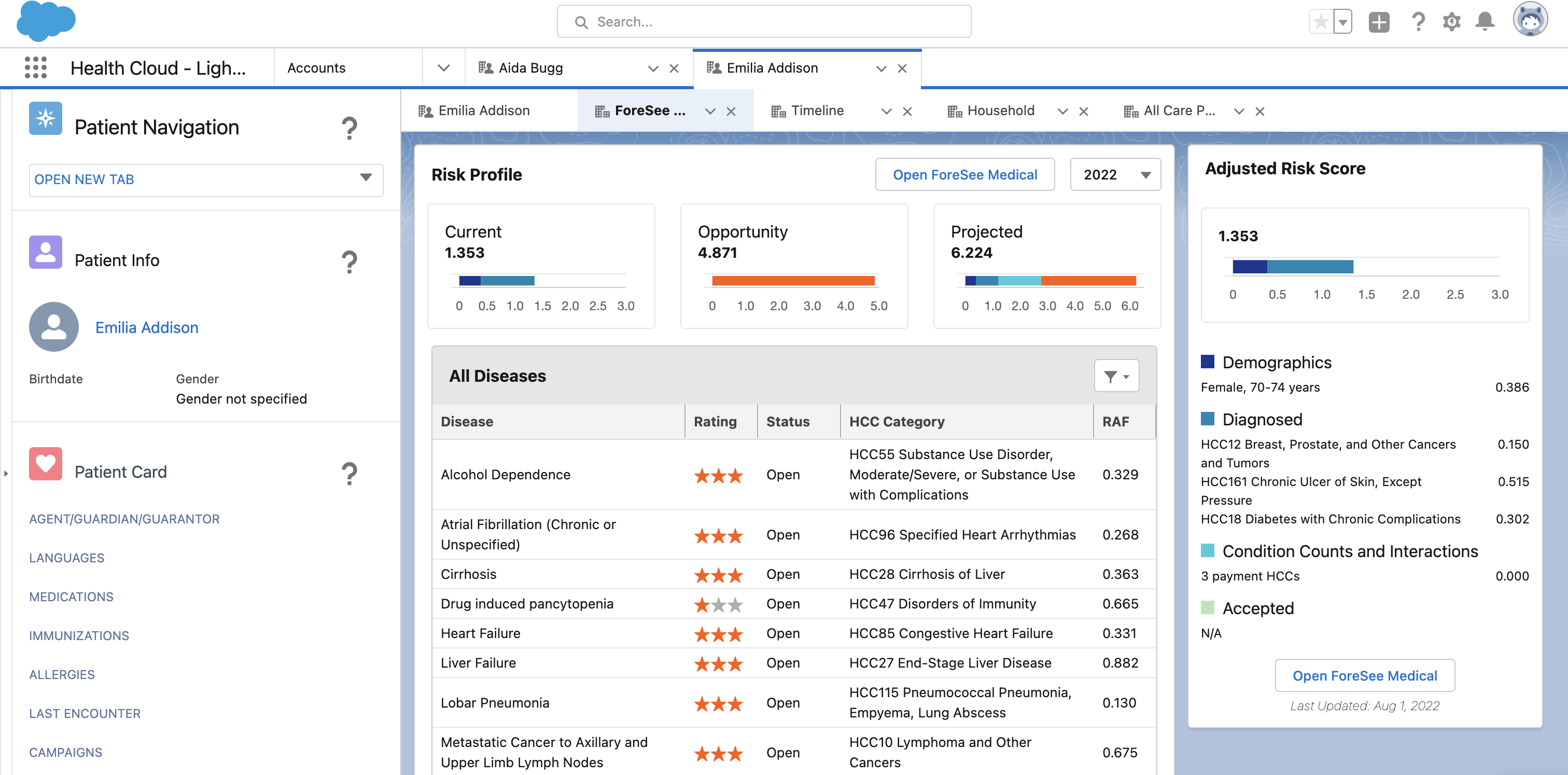This screenshot has height=775, width=1568.
Task: Switch to the Aida Bugg workspace tab
Action: 531,67
